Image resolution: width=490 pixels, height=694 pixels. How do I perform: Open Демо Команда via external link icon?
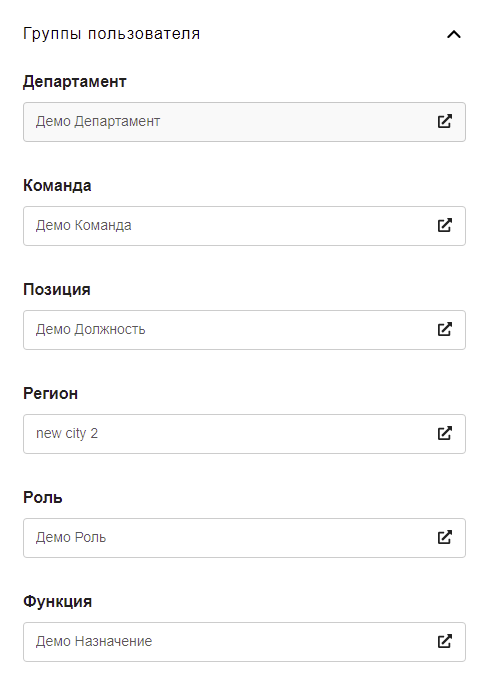[444, 225]
